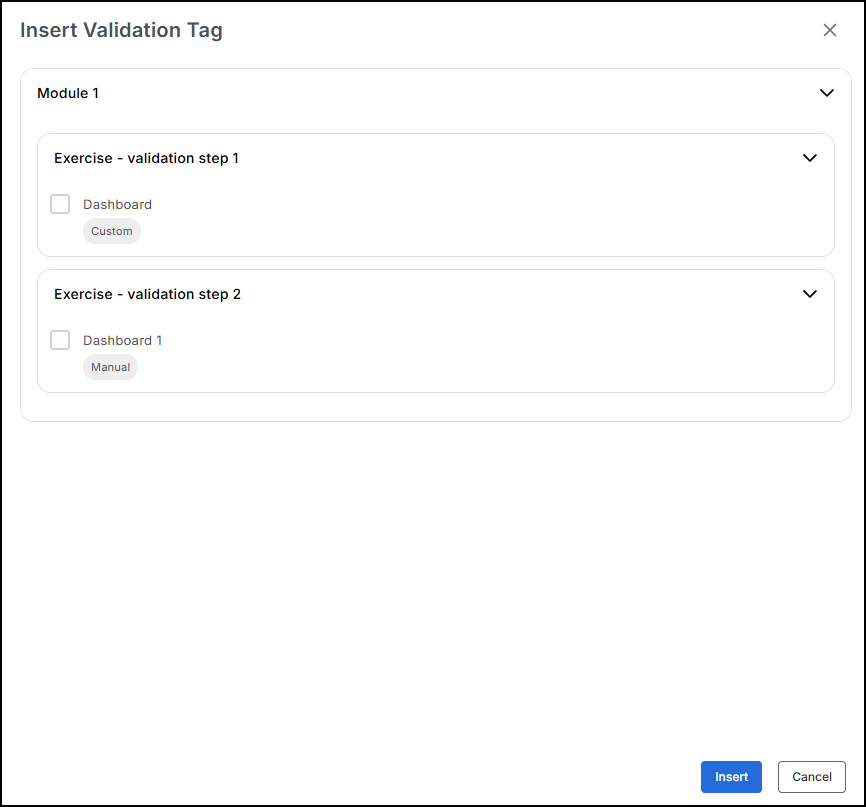Collapse Exercise validation step 1 chevron
Viewport: 866px width, 807px height.
[810, 158]
